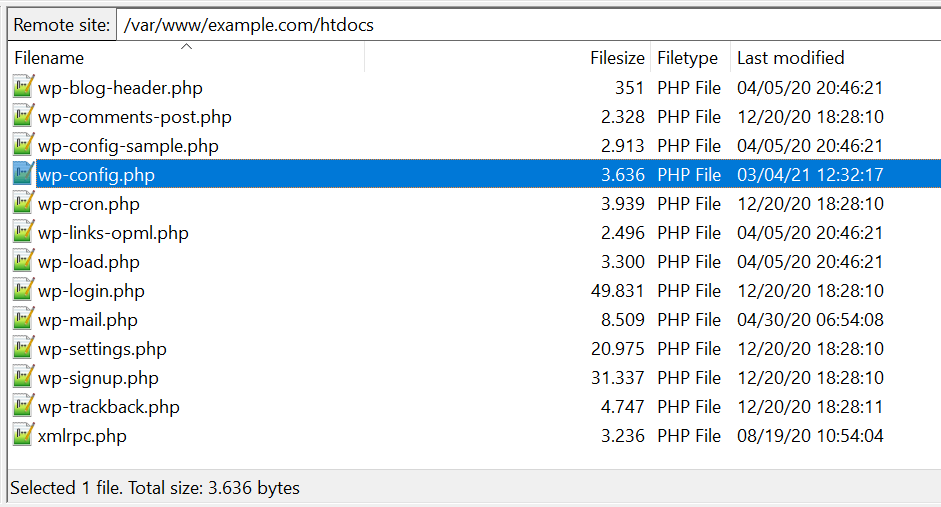The image size is (941, 507).
Task: Click the wp-load.php file icon
Action: [x=23, y=261]
